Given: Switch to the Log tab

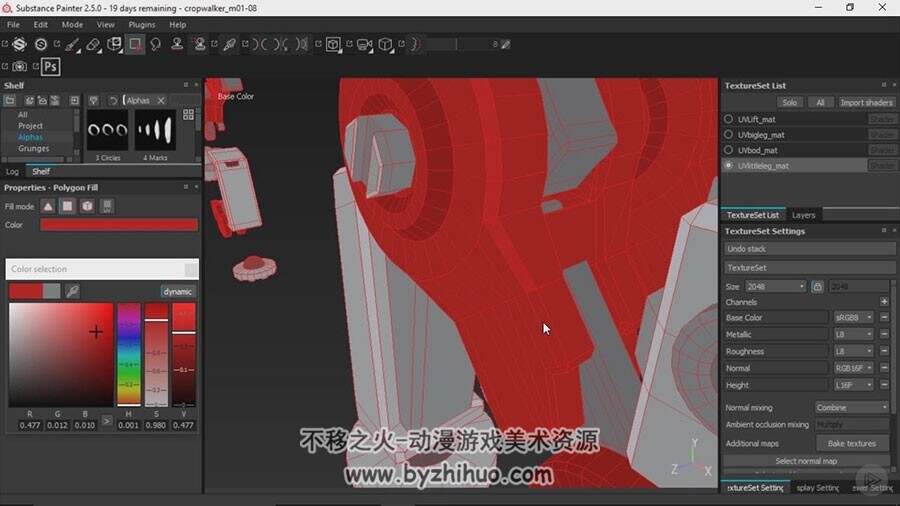Looking at the screenshot, I should point(12,172).
